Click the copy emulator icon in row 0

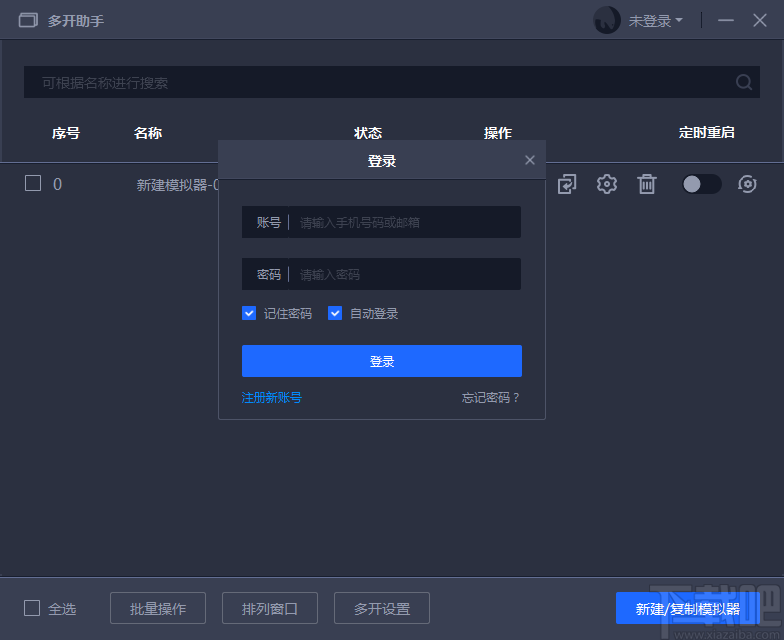(567, 184)
